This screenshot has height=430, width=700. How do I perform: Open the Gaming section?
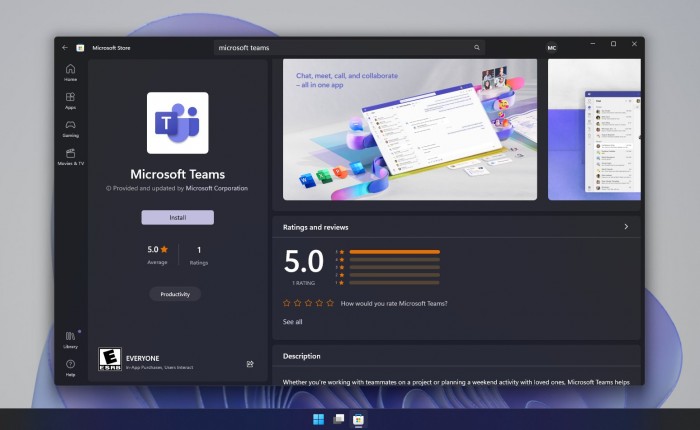point(70,129)
